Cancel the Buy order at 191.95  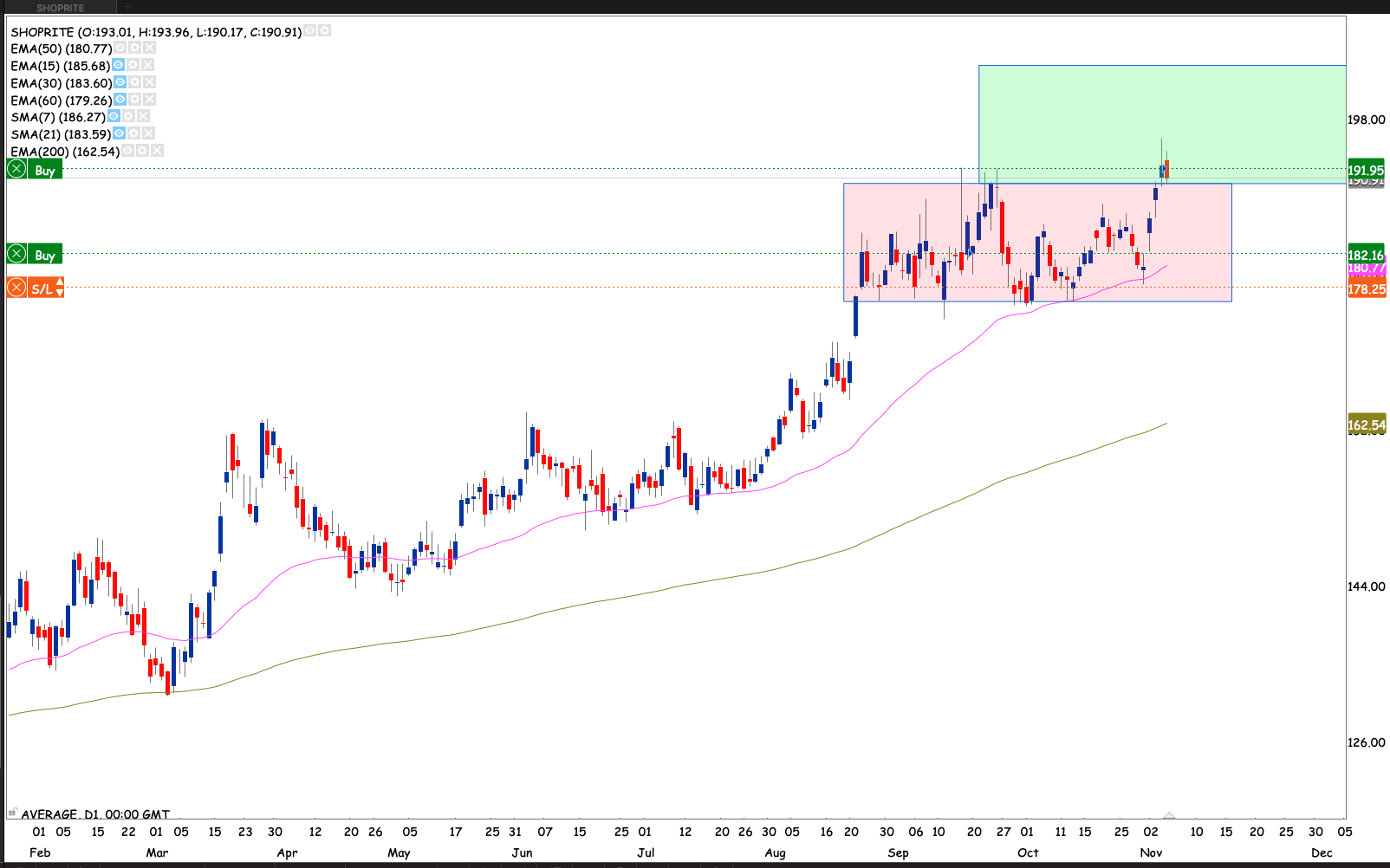click(16, 170)
